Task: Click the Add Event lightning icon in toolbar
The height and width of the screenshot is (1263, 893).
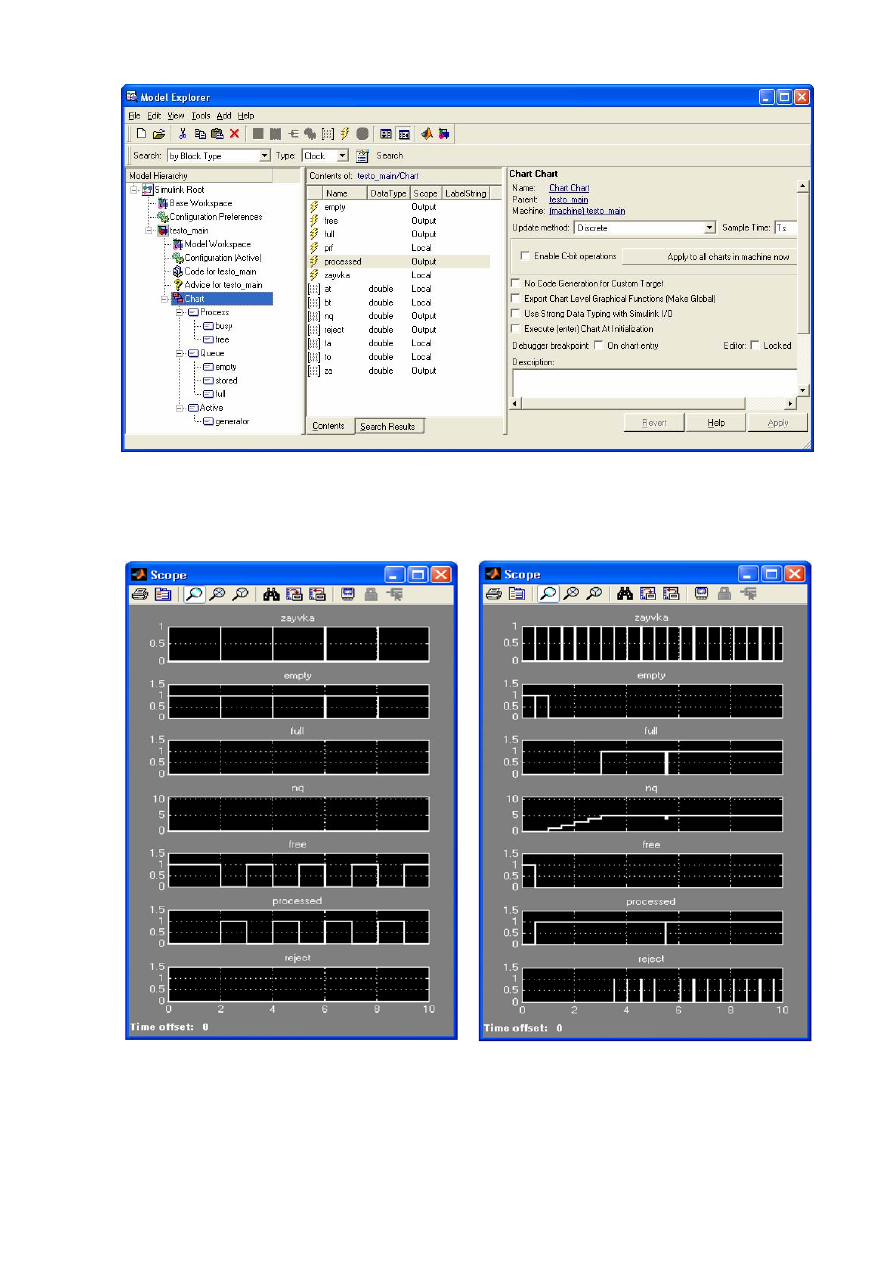Action: tap(346, 133)
